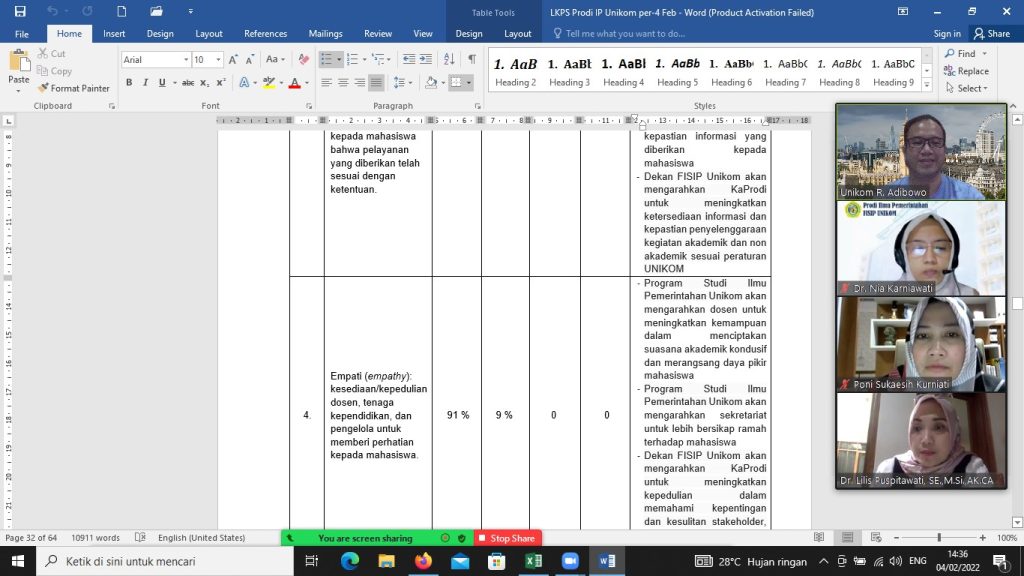Toggle underline formatting
Viewport: 1024px width, 576px height.
161,82
